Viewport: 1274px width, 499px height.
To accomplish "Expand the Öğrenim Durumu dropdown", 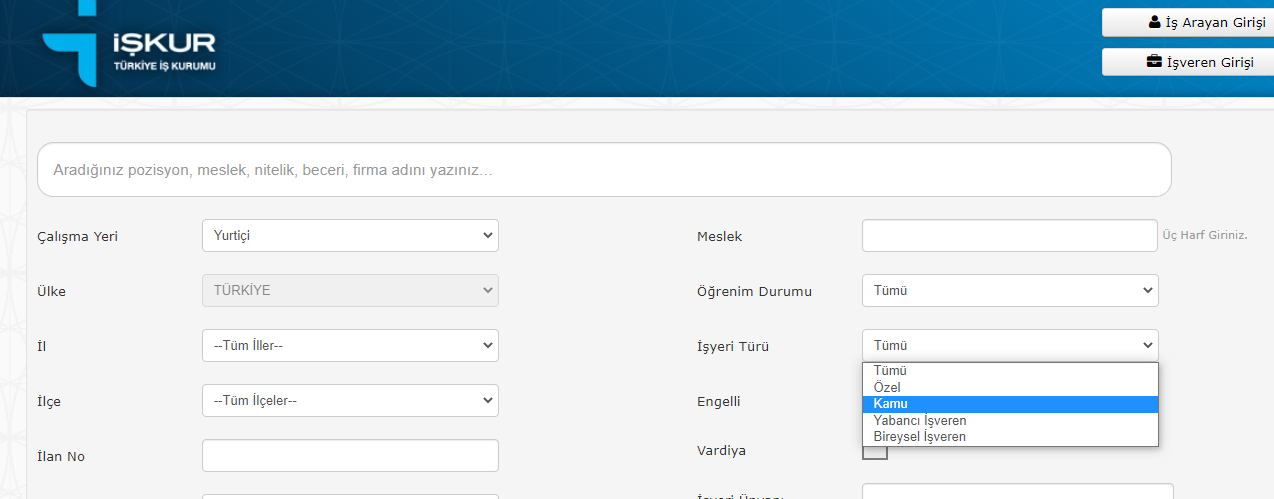I will click(1010, 291).
